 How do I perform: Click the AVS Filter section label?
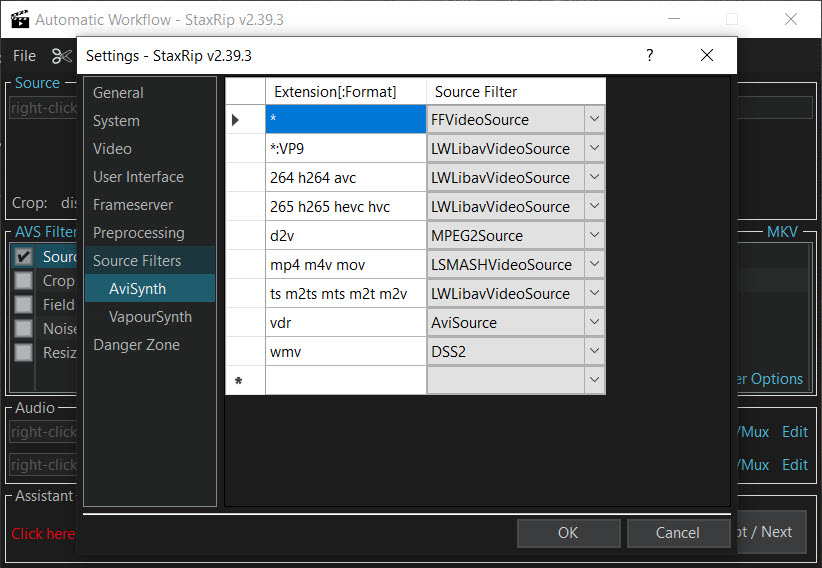click(x=46, y=232)
